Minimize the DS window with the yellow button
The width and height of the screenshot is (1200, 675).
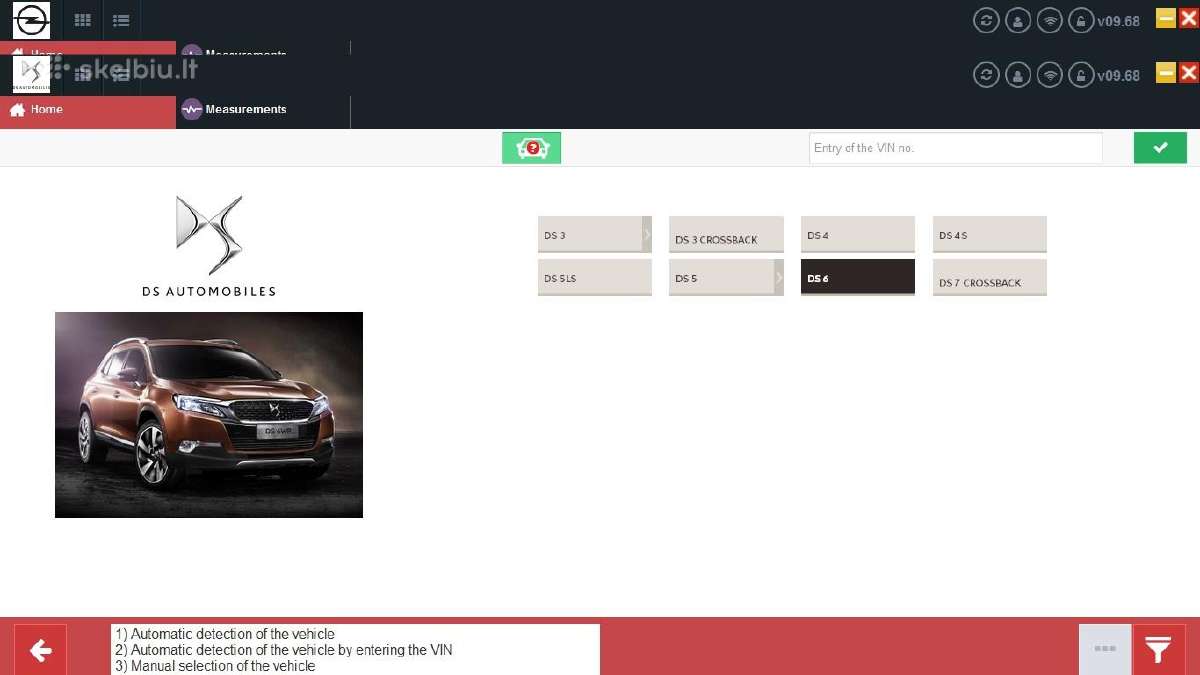[x=1166, y=72]
